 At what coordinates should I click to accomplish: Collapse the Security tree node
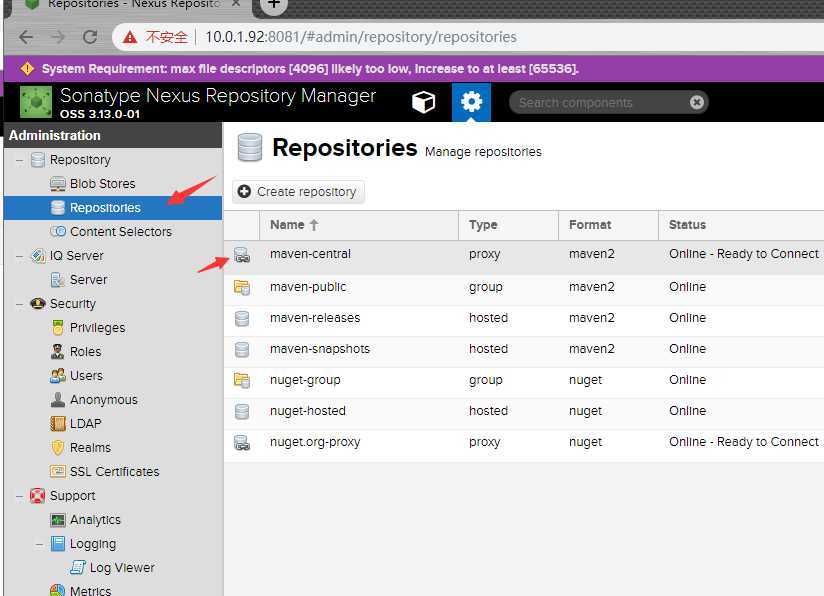tap(19, 304)
